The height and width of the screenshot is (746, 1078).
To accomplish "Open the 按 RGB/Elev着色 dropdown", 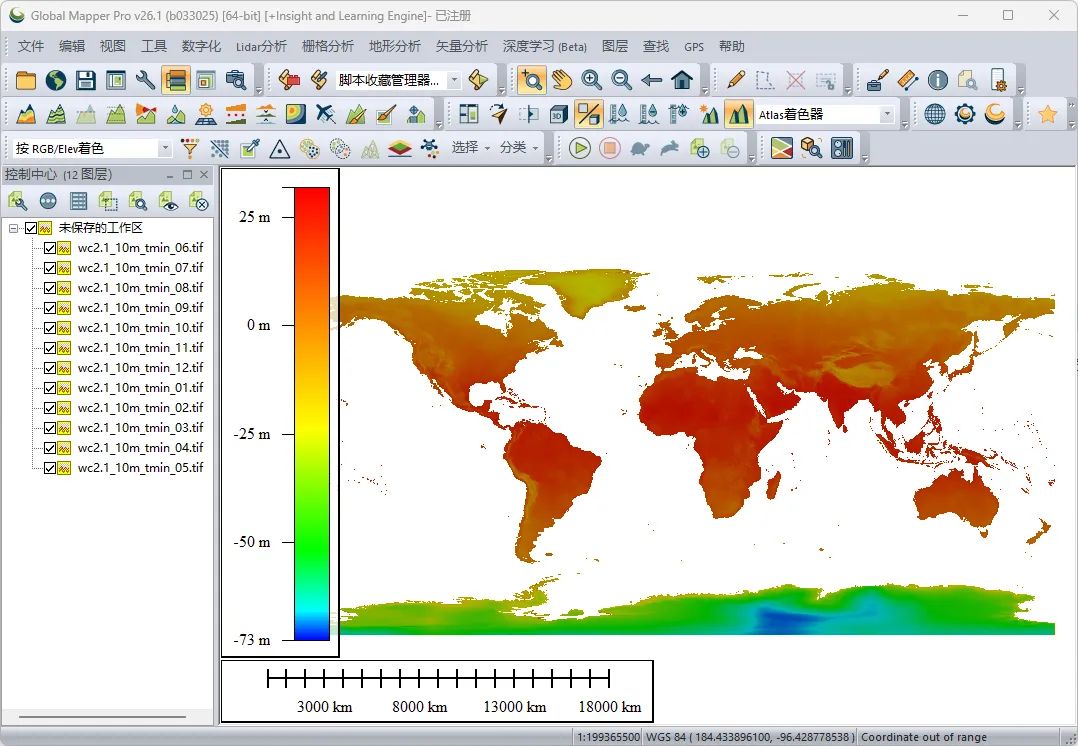I will 164,149.
